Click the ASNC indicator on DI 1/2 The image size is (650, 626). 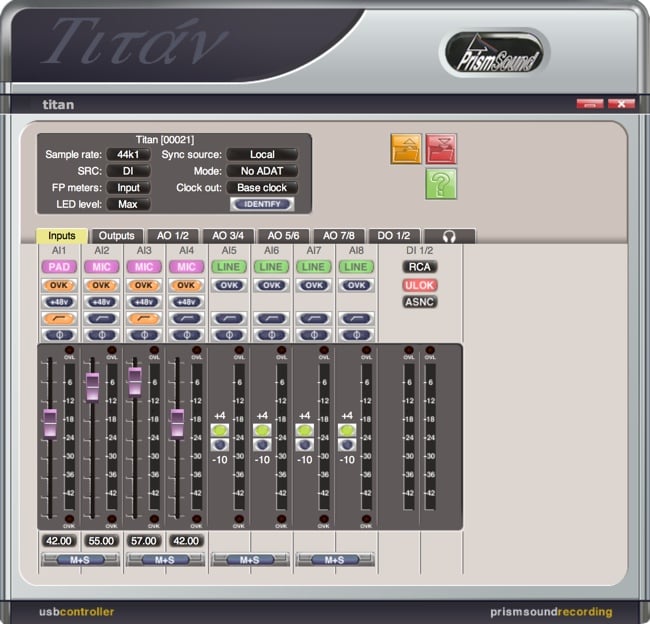tap(420, 302)
